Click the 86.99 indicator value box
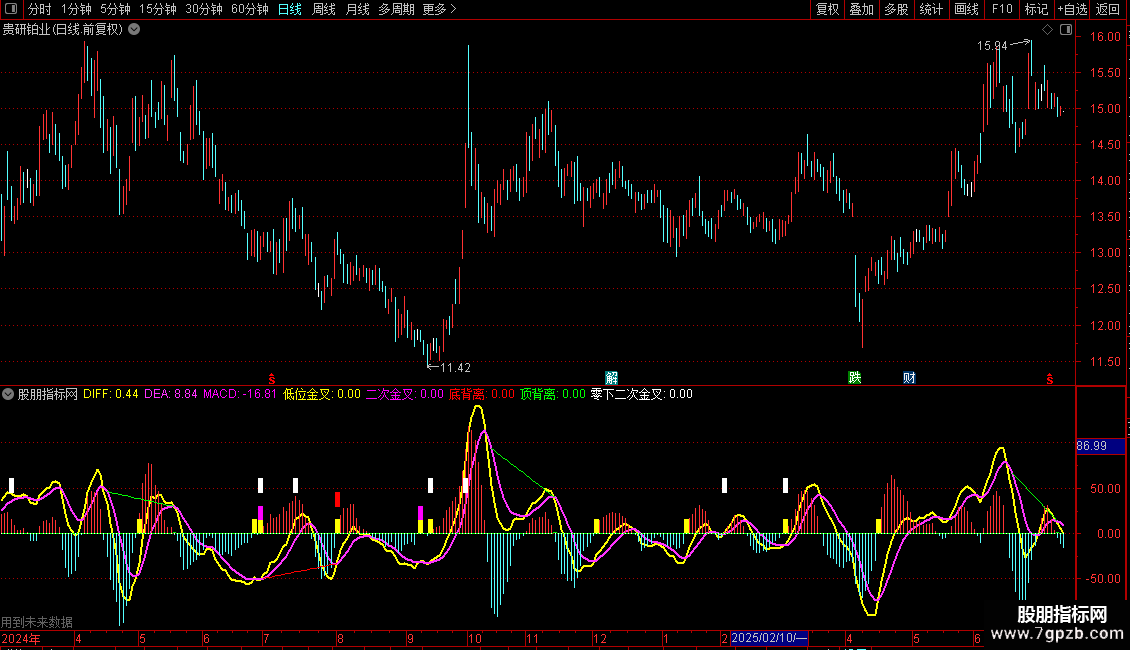This screenshot has height=650, width=1130. click(x=1100, y=446)
